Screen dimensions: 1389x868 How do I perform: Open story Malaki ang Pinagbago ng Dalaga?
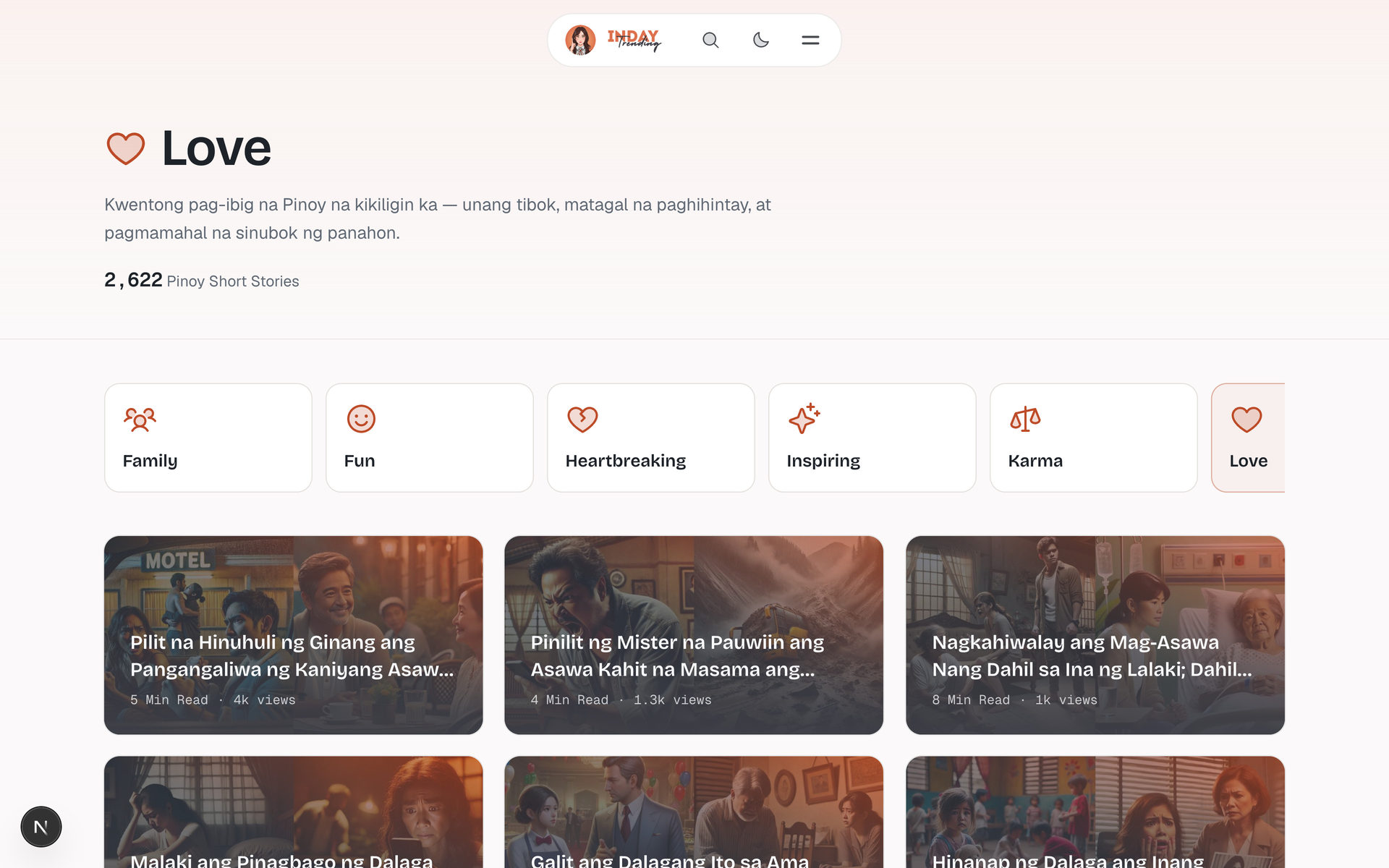pyautogui.click(x=293, y=812)
